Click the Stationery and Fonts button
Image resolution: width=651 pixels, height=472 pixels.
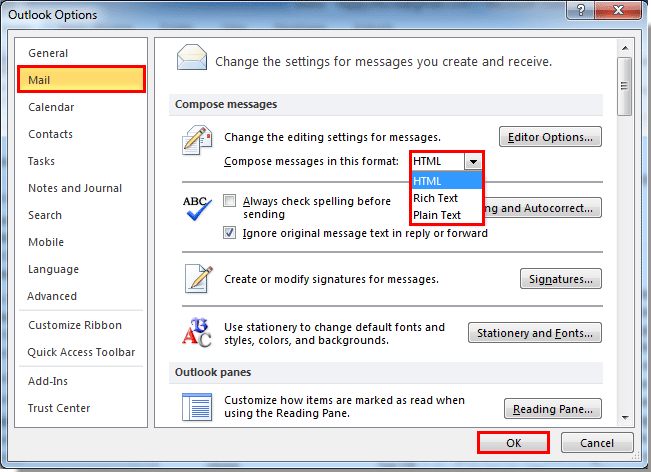click(x=535, y=333)
